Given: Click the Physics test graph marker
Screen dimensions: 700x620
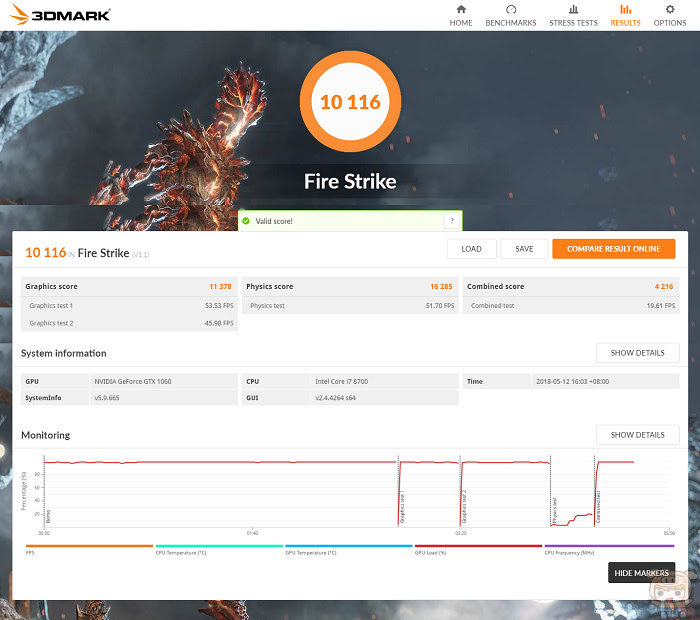Looking at the screenshot, I should 554,511.
